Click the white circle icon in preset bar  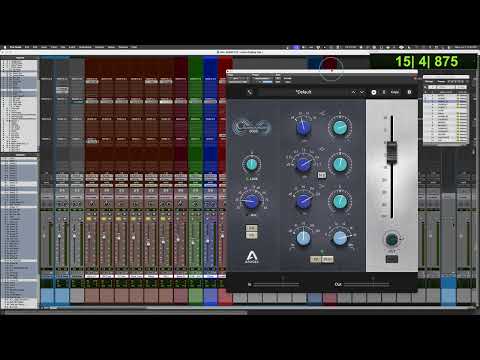(x=374, y=92)
